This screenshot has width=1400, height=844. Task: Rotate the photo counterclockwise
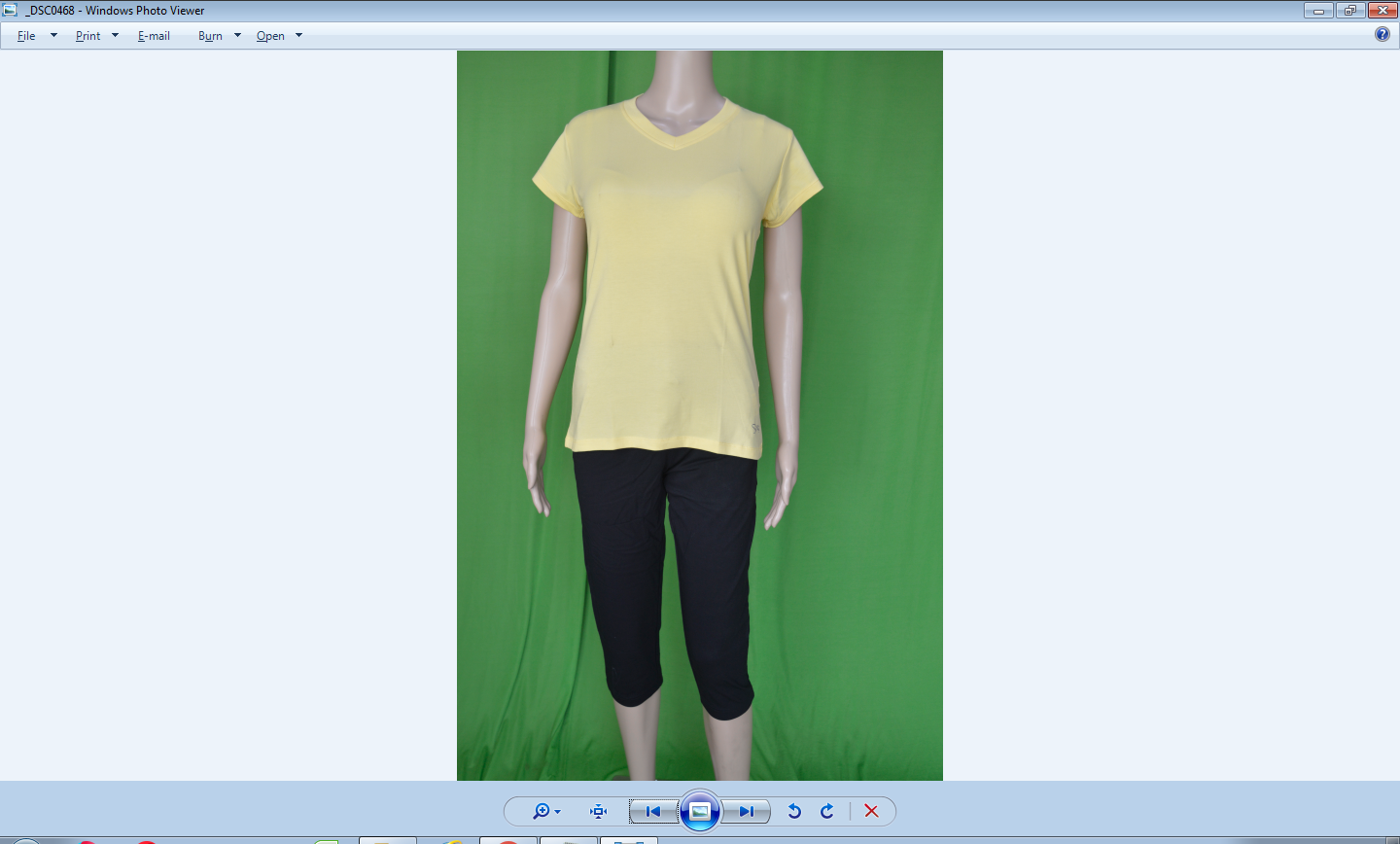tap(794, 811)
